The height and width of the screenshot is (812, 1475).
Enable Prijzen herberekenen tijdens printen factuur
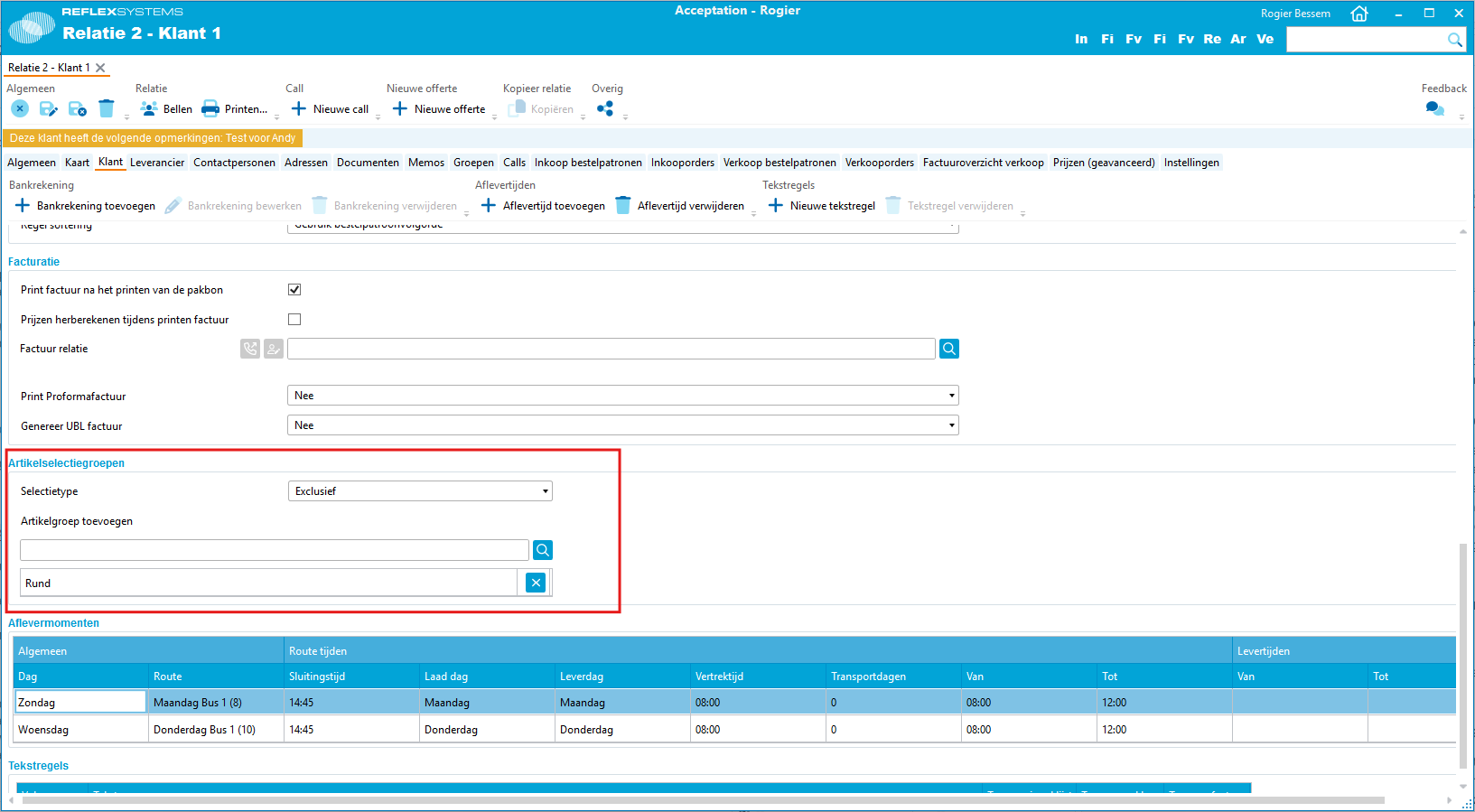pos(294,320)
